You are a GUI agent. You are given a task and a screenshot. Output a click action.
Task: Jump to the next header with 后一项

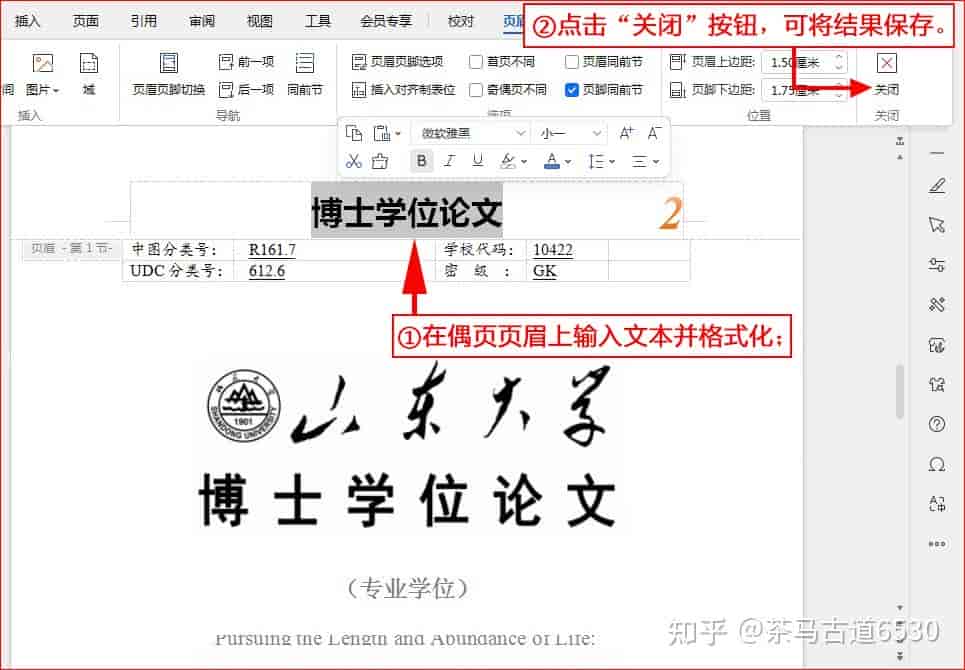[x=247, y=90]
